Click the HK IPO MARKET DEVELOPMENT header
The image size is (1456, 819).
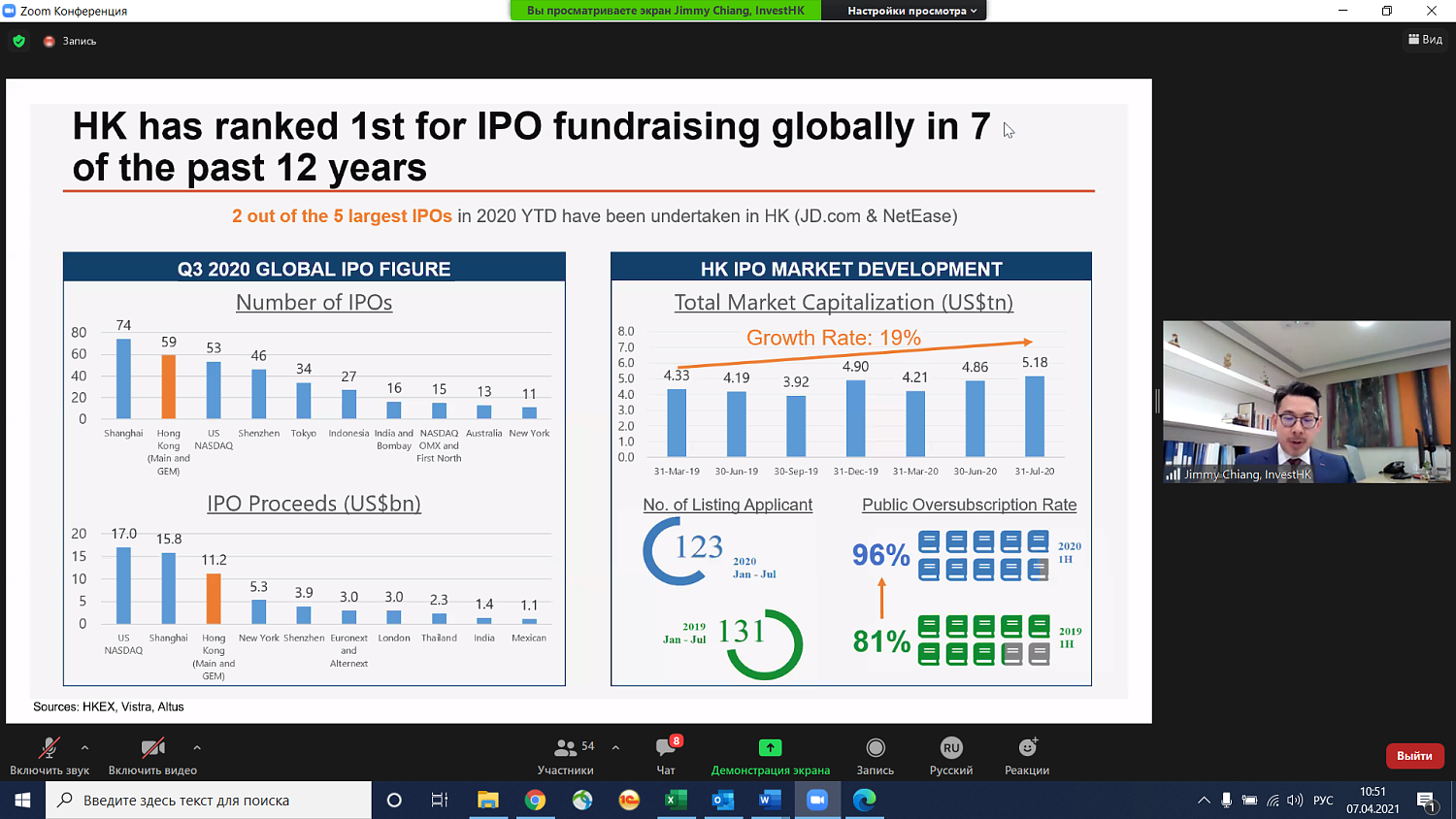tap(851, 269)
